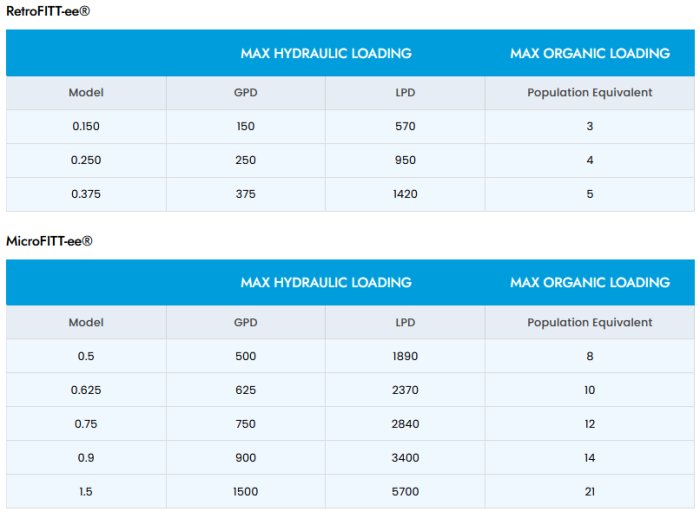700x525 pixels.
Task: Click the 2840 LPD cell
Action: [405, 424]
